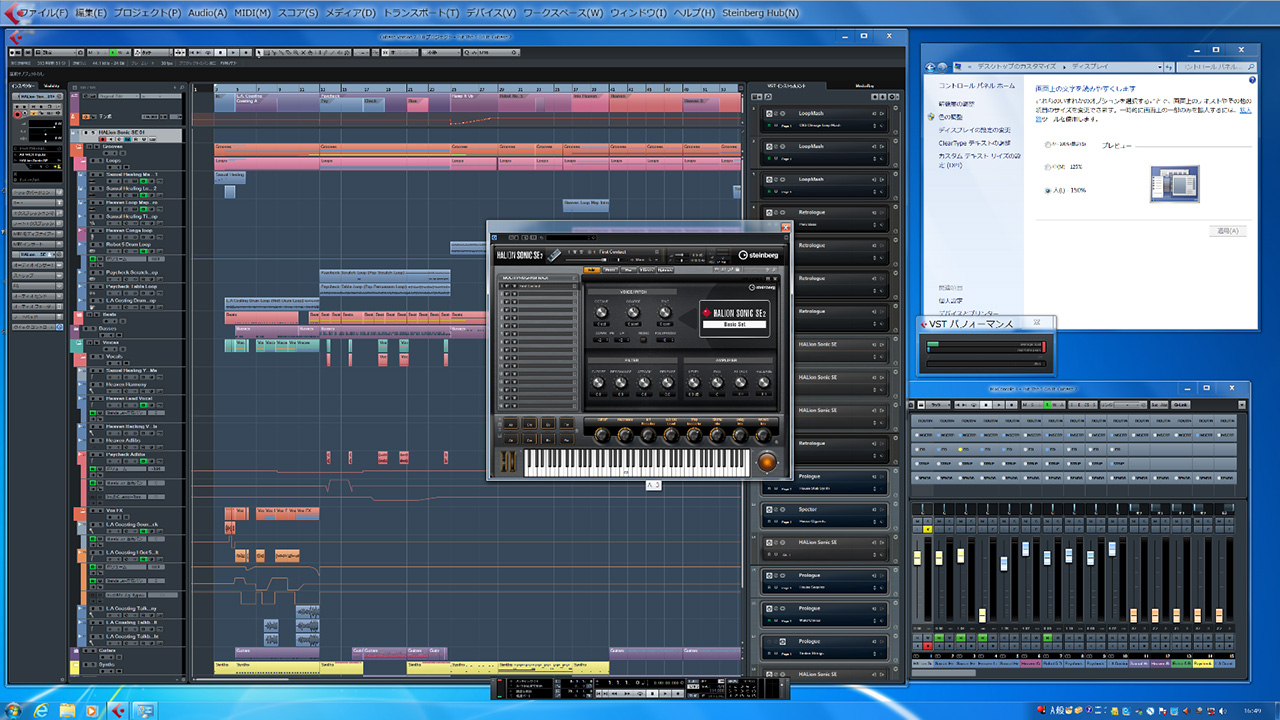Image resolution: width=1280 pixels, height=720 pixels.
Task: Click the 適用(A) apply button
Action: coord(1226,231)
